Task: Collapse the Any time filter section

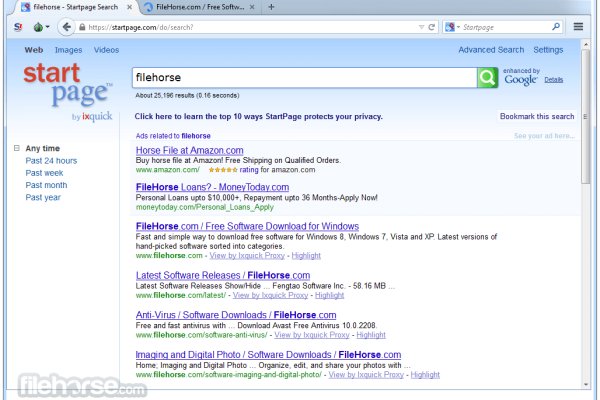Action: (x=17, y=148)
